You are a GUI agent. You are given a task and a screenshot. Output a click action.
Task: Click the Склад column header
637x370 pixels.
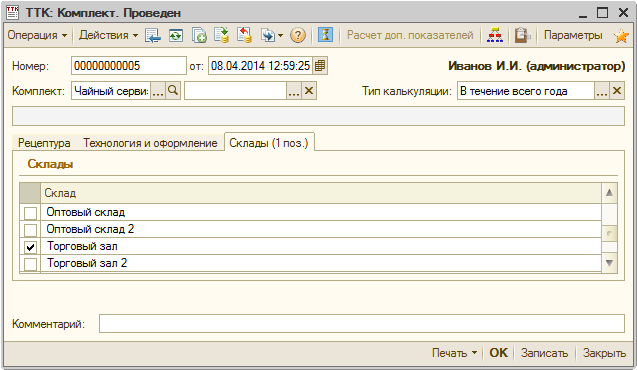[x=321, y=193]
